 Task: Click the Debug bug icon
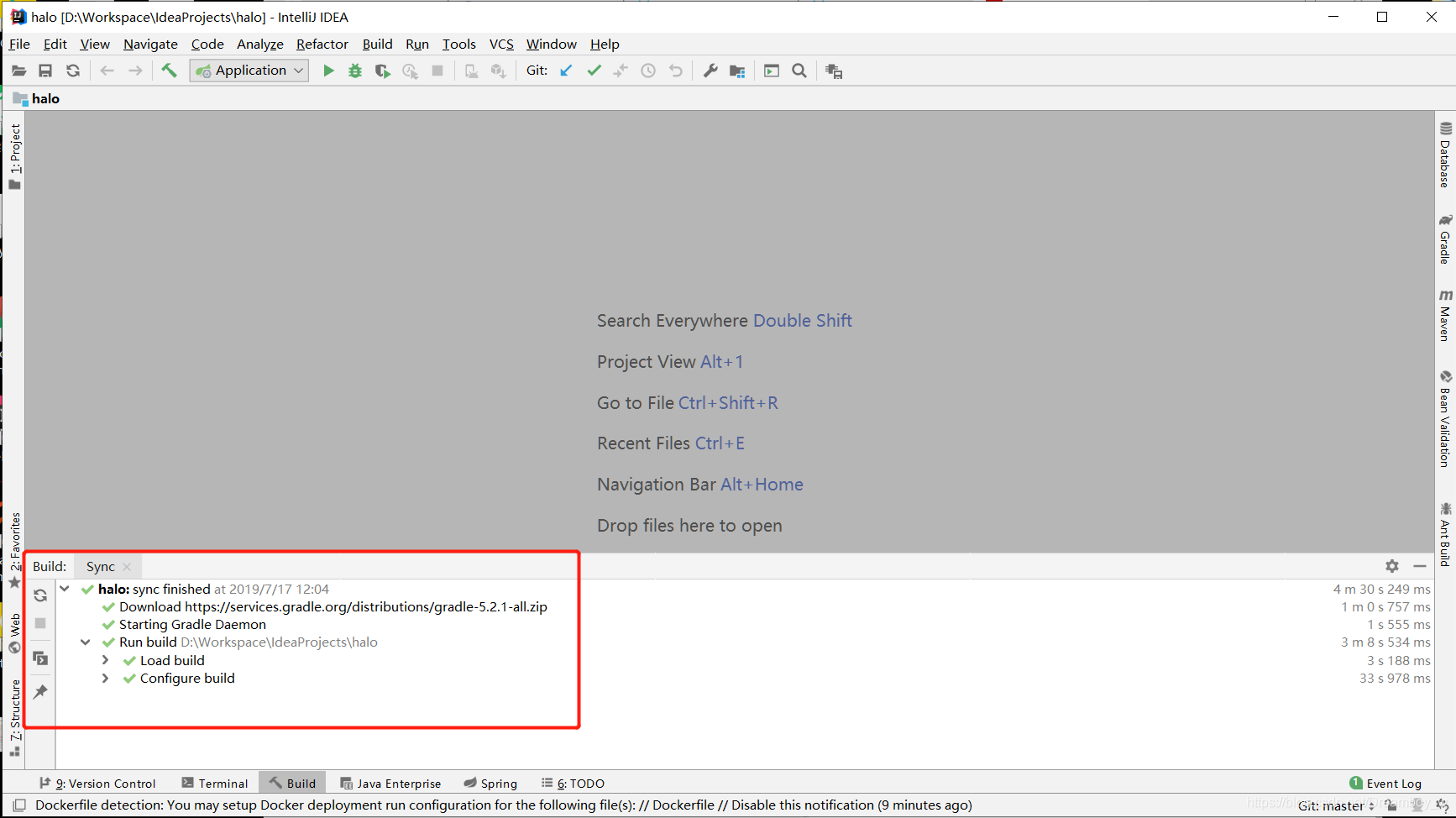[x=355, y=71]
